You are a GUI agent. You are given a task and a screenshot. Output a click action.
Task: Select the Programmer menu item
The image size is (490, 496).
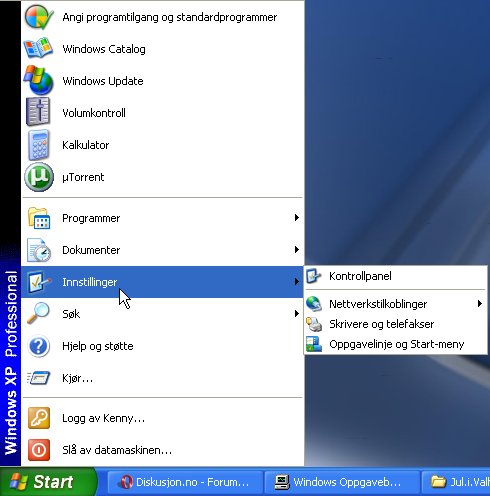[x=162, y=218]
